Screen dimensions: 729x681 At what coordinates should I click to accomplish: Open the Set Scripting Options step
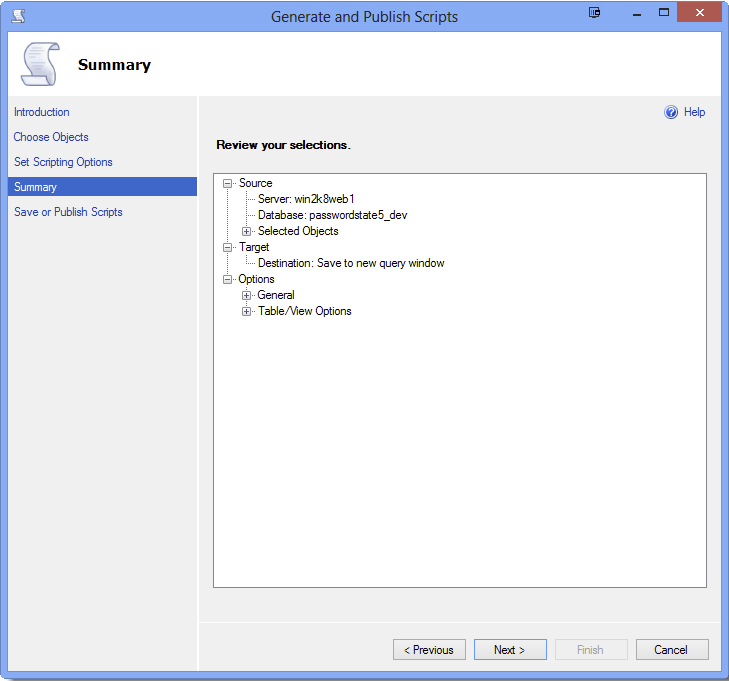point(63,162)
